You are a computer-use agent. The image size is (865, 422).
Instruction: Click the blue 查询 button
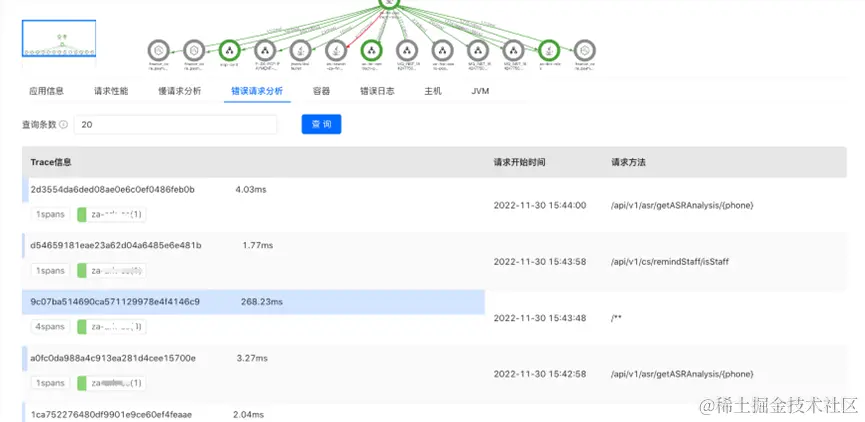point(321,124)
